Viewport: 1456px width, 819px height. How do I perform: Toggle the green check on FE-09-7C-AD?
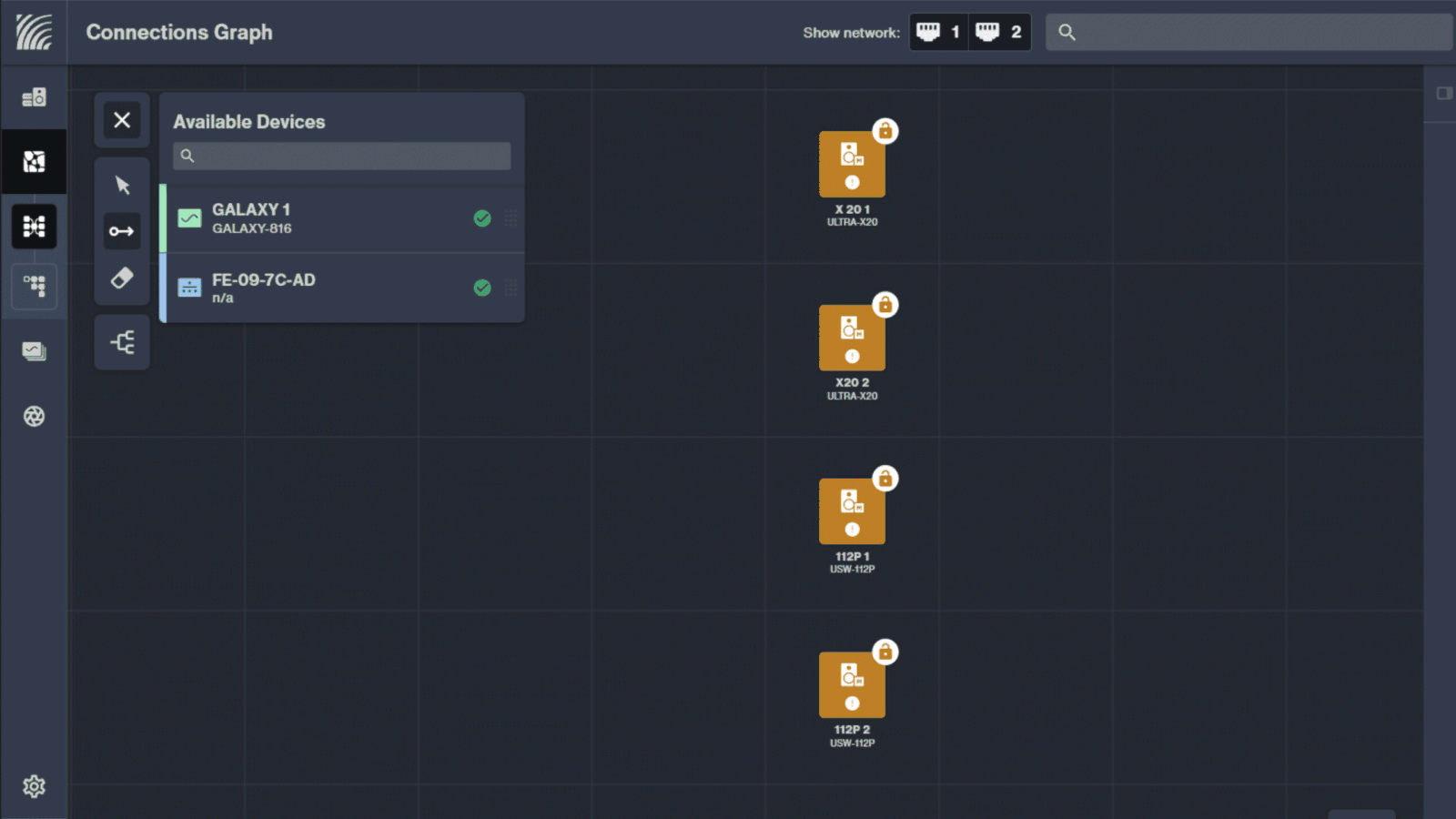click(x=482, y=288)
